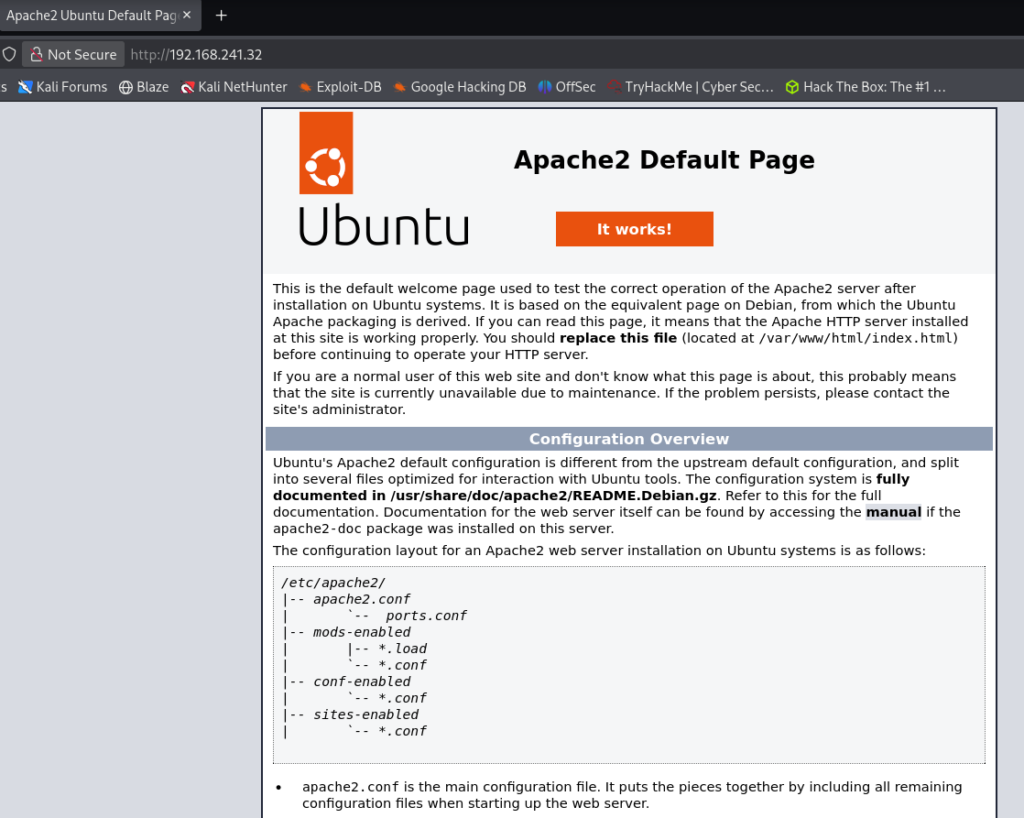The height and width of the screenshot is (818, 1024).
Task: Open the OffSec bookmark
Action: coord(566,87)
